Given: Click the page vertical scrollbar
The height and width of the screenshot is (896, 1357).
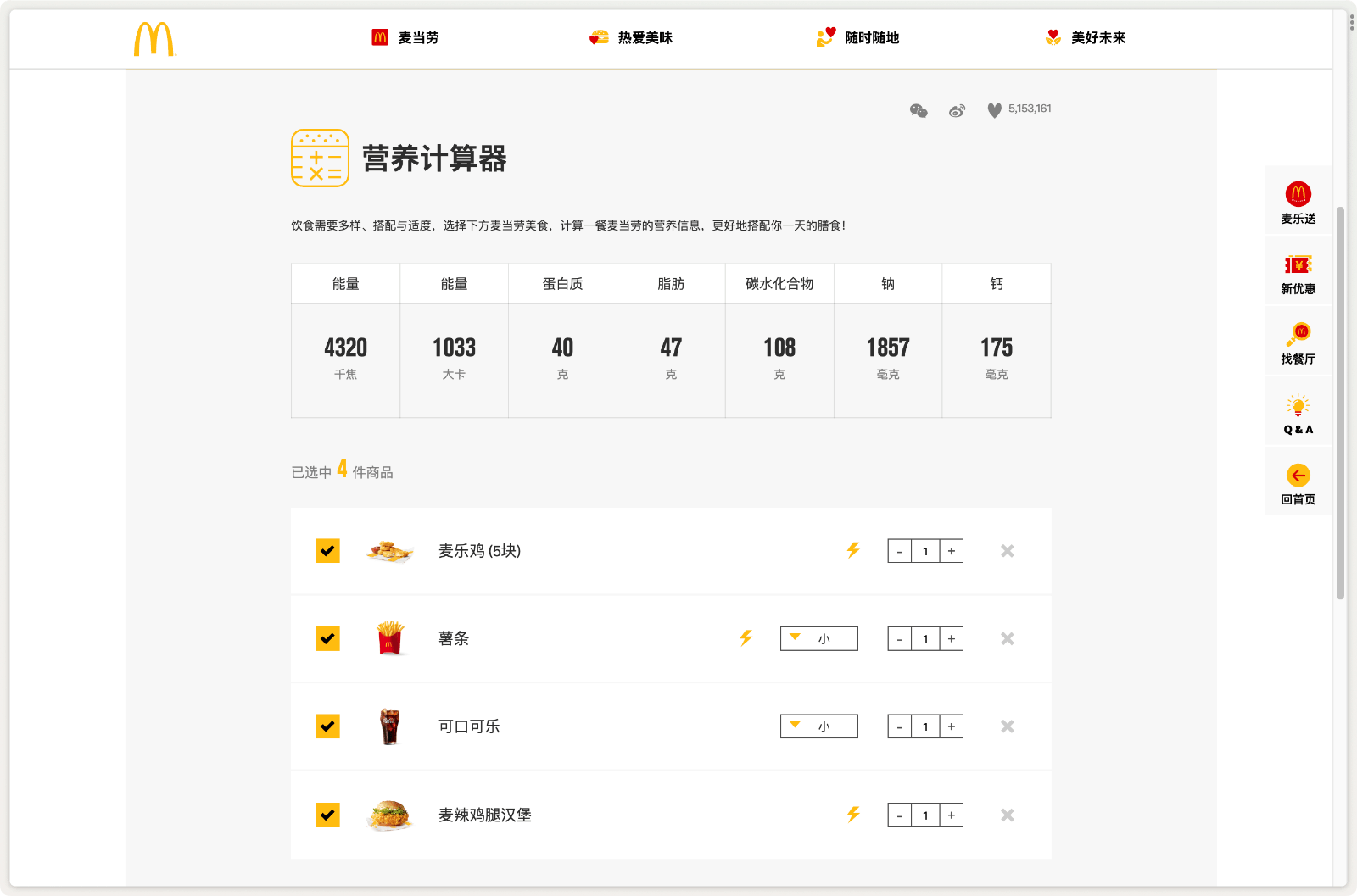Looking at the screenshot, I should pos(1340,403).
